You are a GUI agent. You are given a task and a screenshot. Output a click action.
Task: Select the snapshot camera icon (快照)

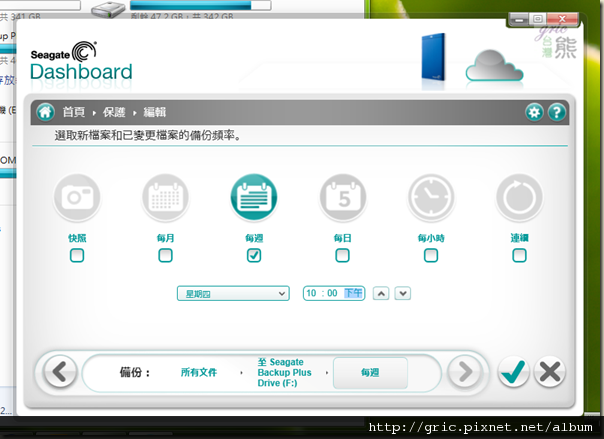[77, 197]
